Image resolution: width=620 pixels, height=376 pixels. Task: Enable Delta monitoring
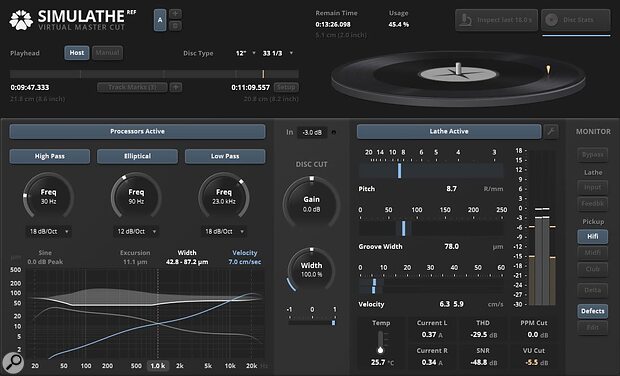592,290
